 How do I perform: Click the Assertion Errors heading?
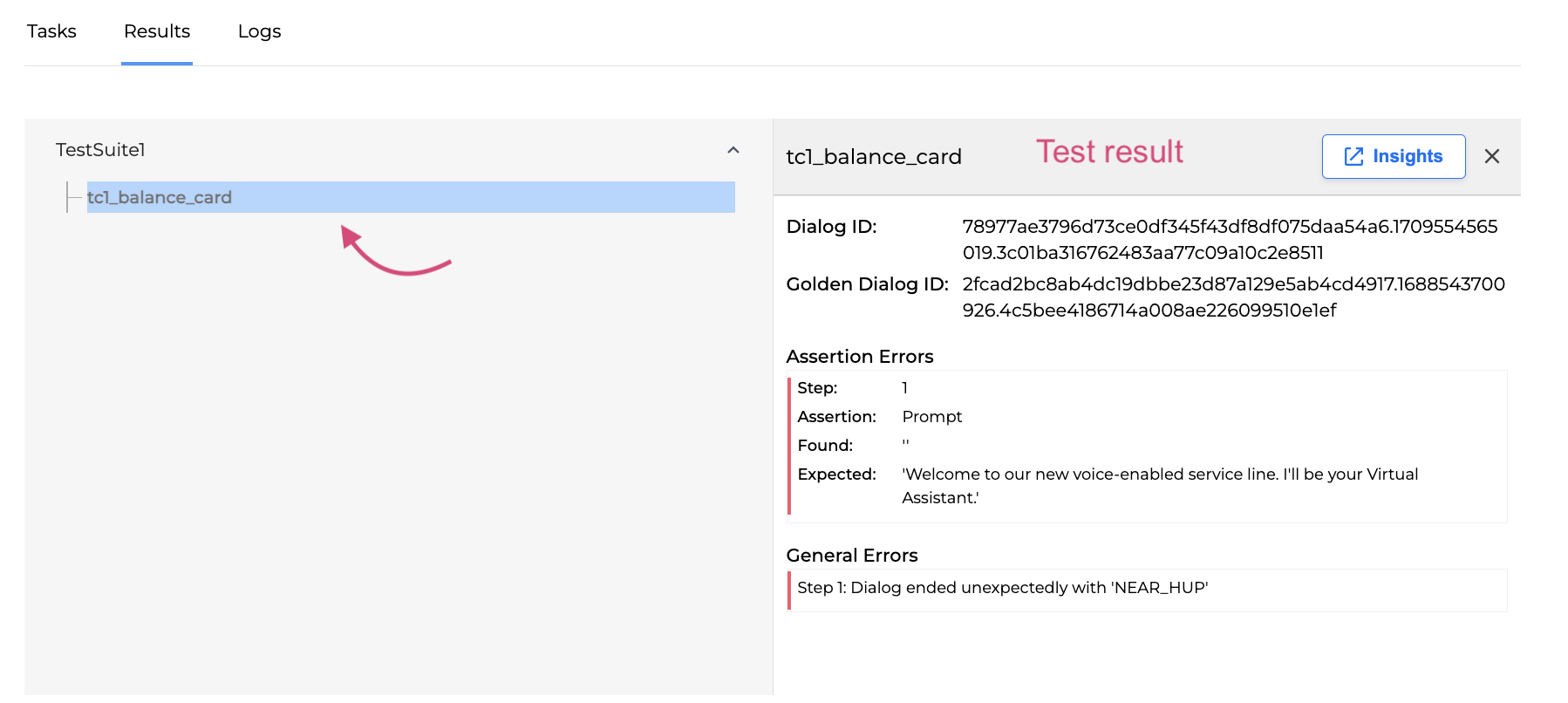(x=859, y=357)
